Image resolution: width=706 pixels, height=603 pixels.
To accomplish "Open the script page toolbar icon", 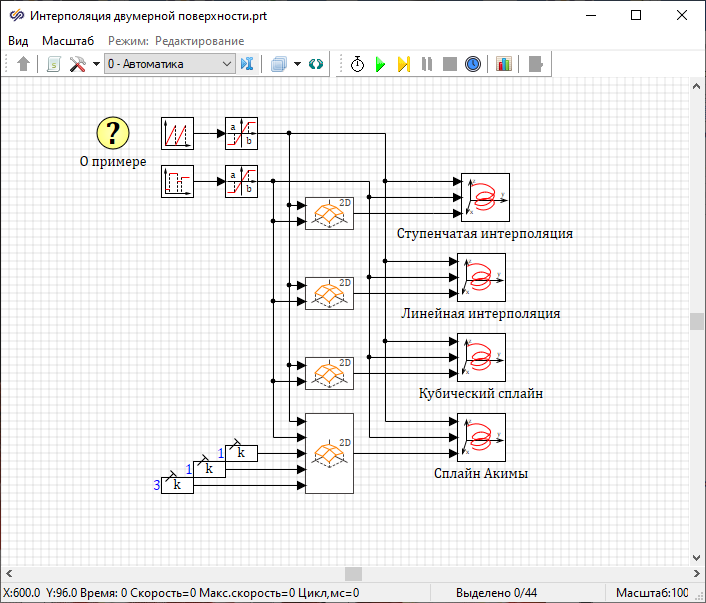I will pyautogui.click(x=54, y=64).
